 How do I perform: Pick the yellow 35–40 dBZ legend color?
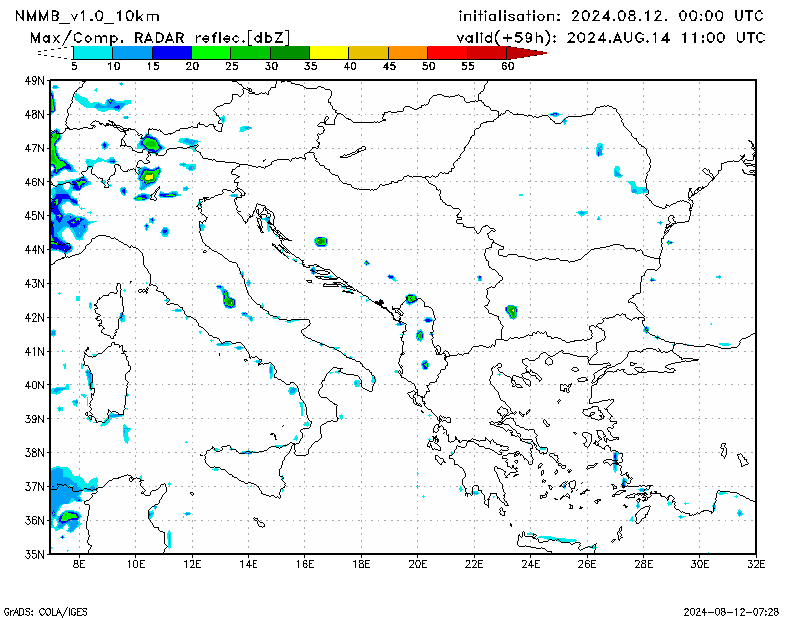click(329, 52)
